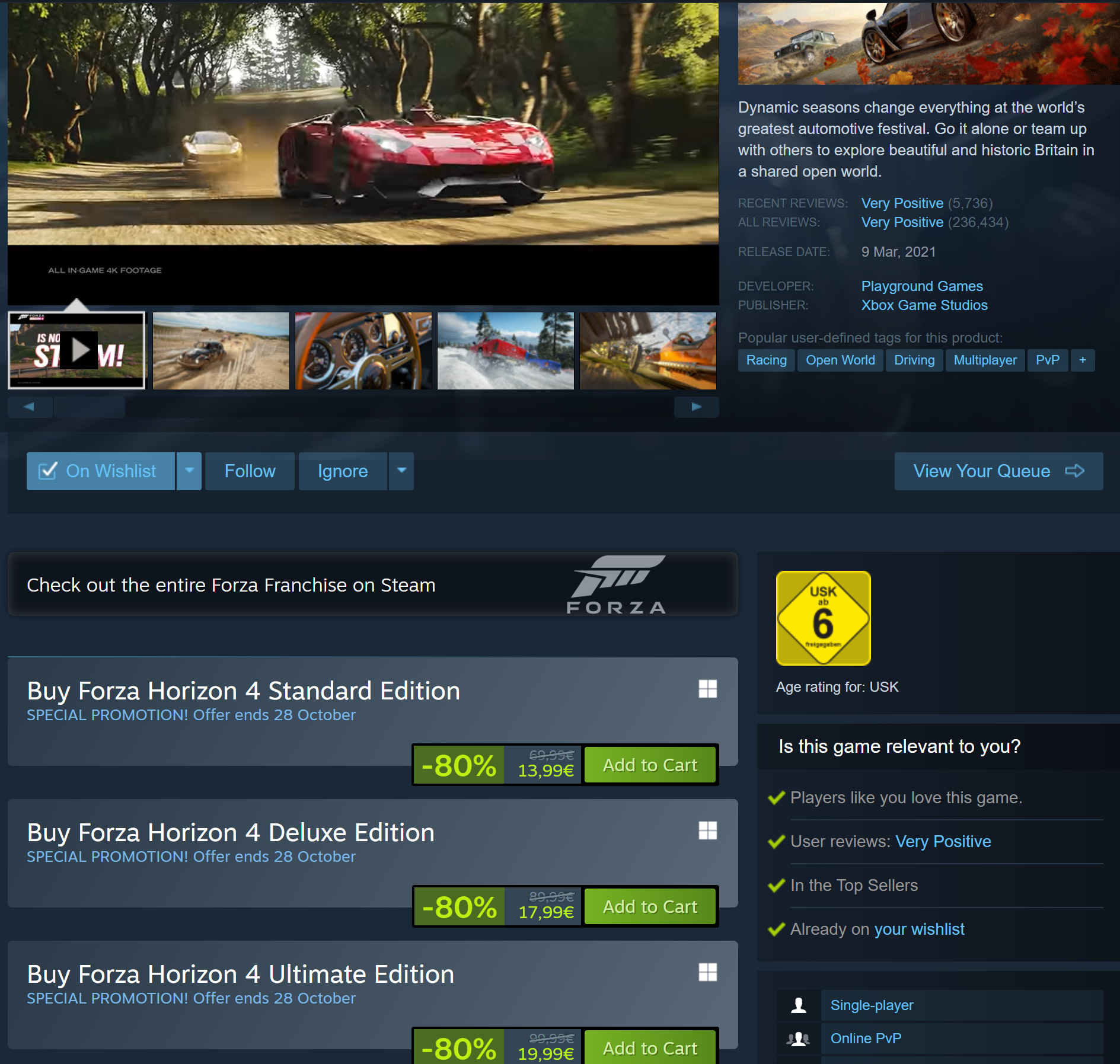Image resolution: width=1120 pixels, height=1064 pixels.
Task: Click the left arrow of thumbnail strip
Action: [30, 407]
